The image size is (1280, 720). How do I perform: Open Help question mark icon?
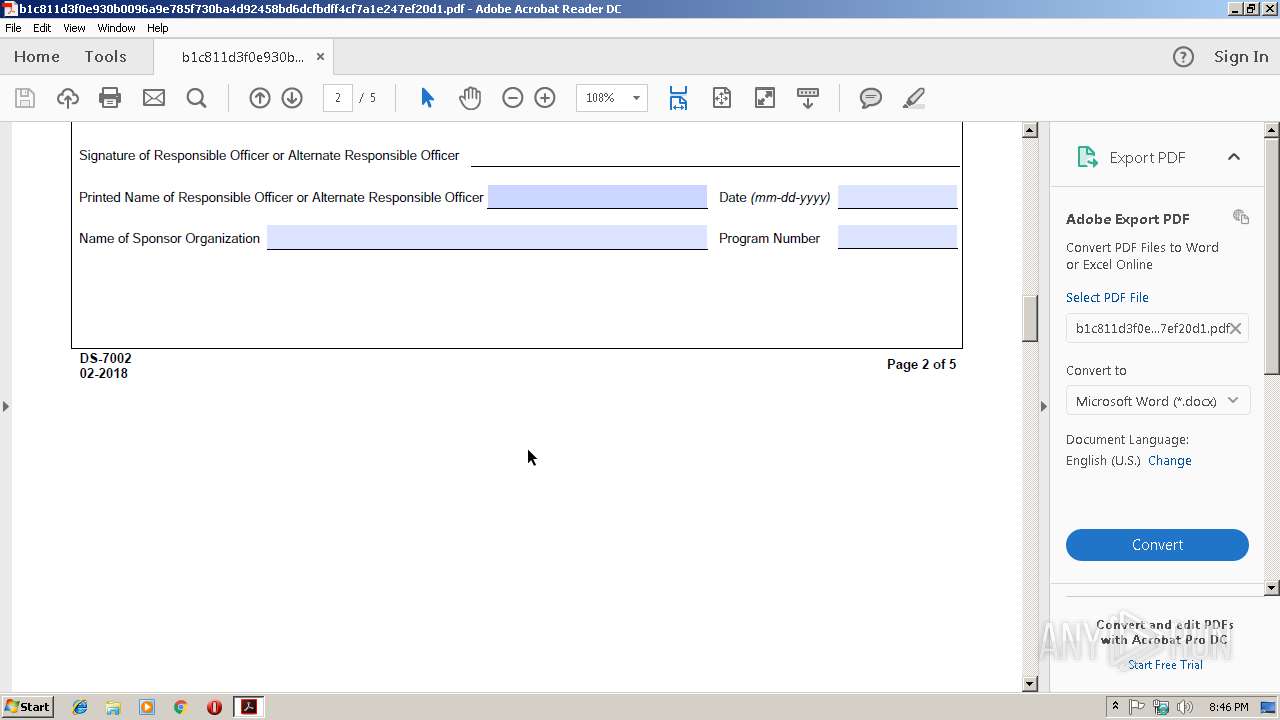point(1183,57)
